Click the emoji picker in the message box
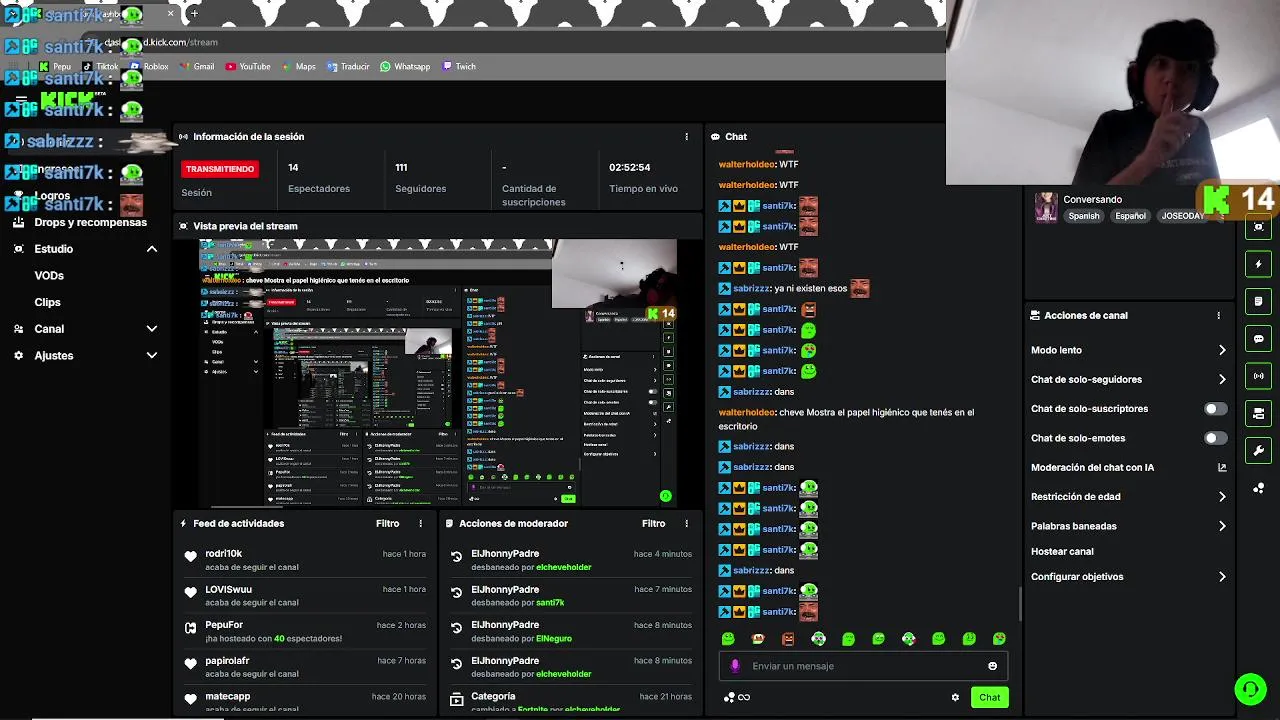 coord(992,666)
